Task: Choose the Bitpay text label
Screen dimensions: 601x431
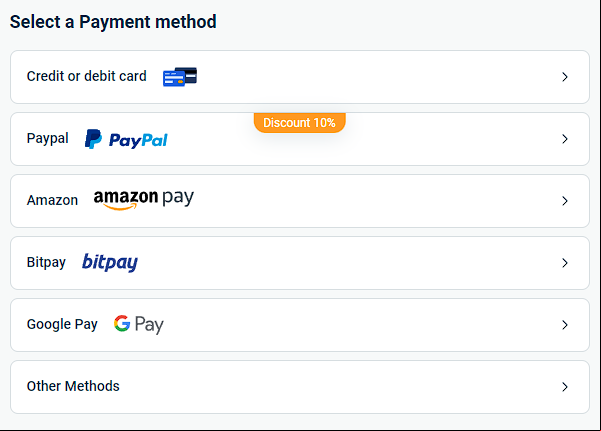Action: (x=46, y=263)
